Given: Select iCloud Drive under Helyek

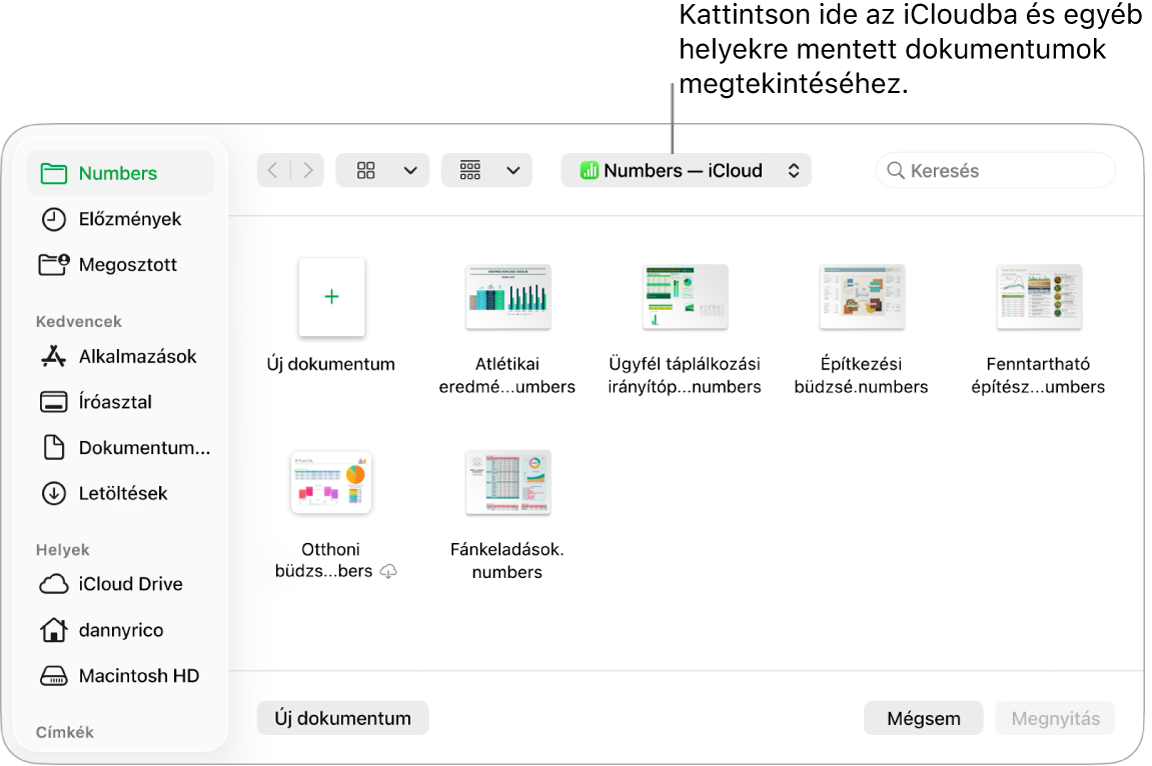Looking at the screenshot, I should [120, 584].
